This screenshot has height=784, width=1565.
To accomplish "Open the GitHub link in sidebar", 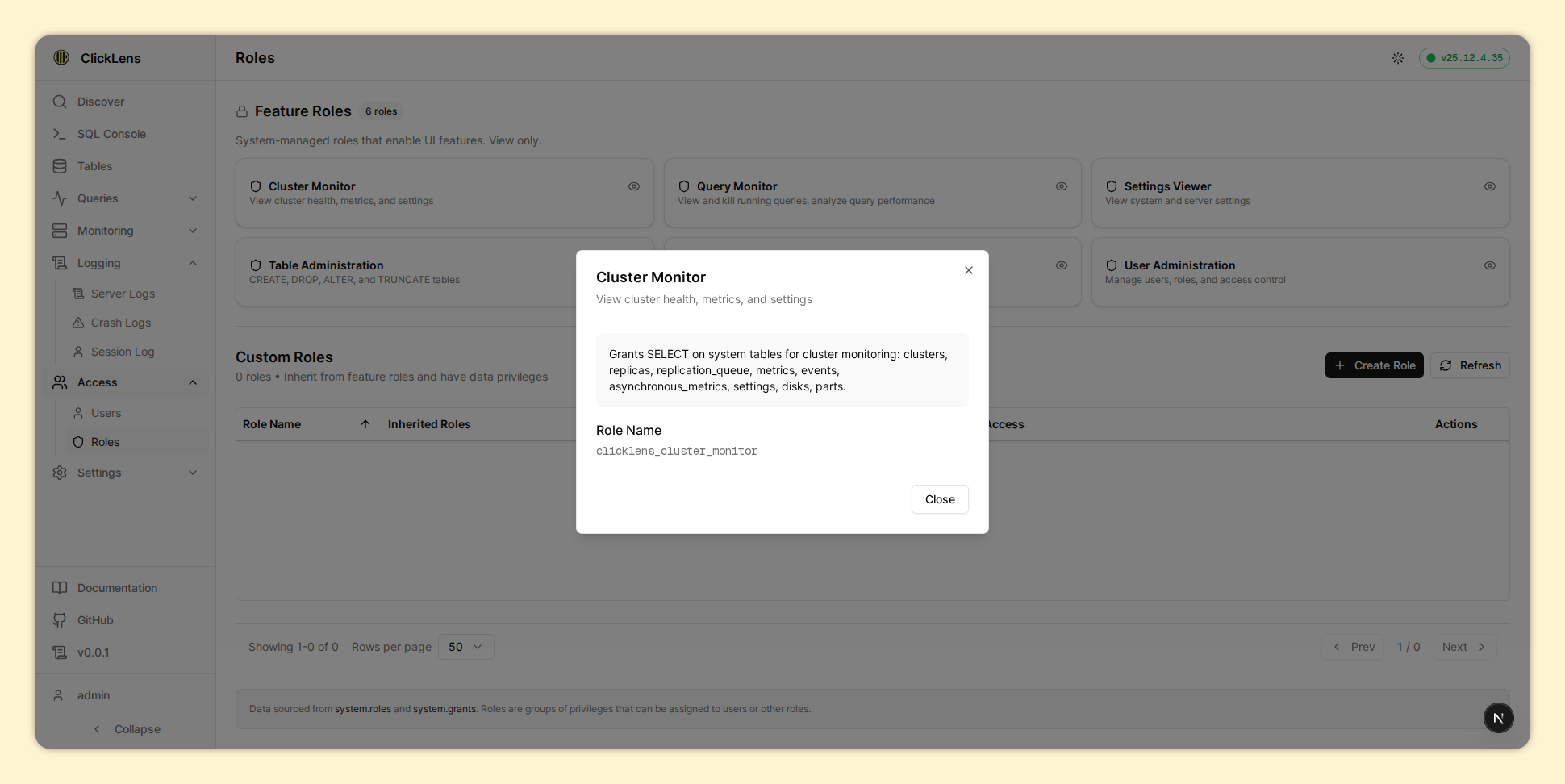I will [95, 620].
